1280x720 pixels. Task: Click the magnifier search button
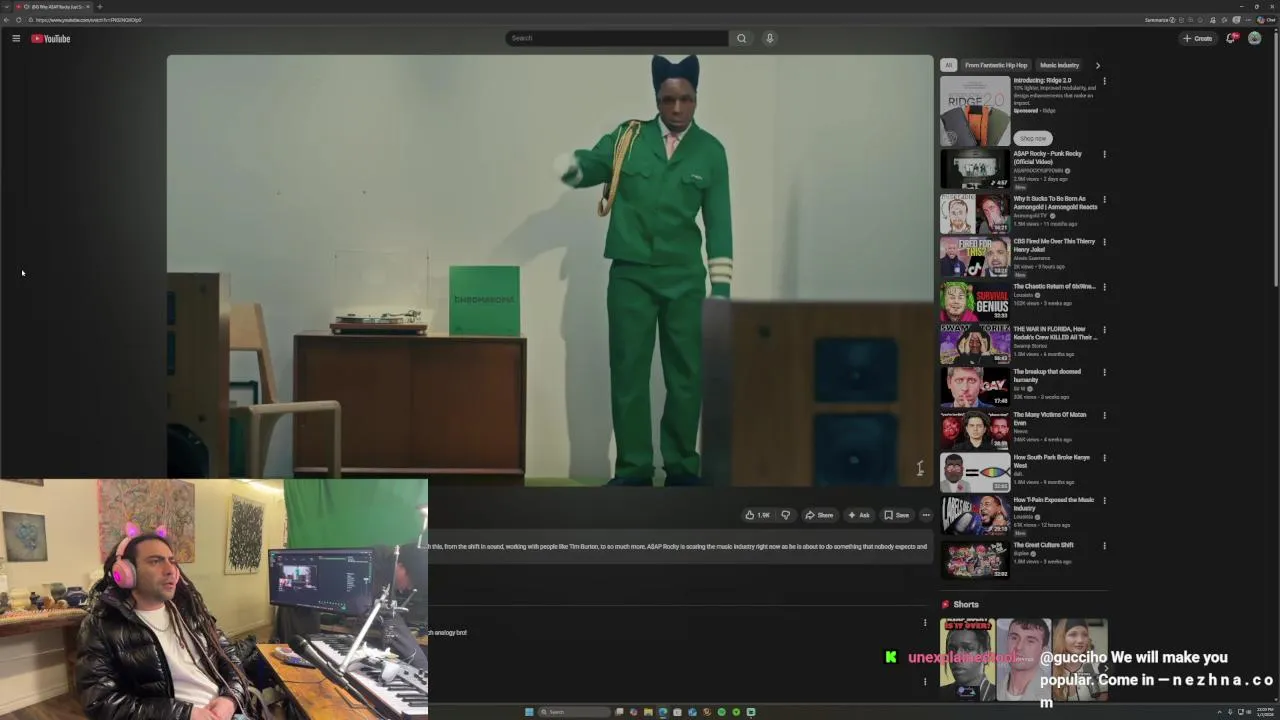(x=741, y=38)
